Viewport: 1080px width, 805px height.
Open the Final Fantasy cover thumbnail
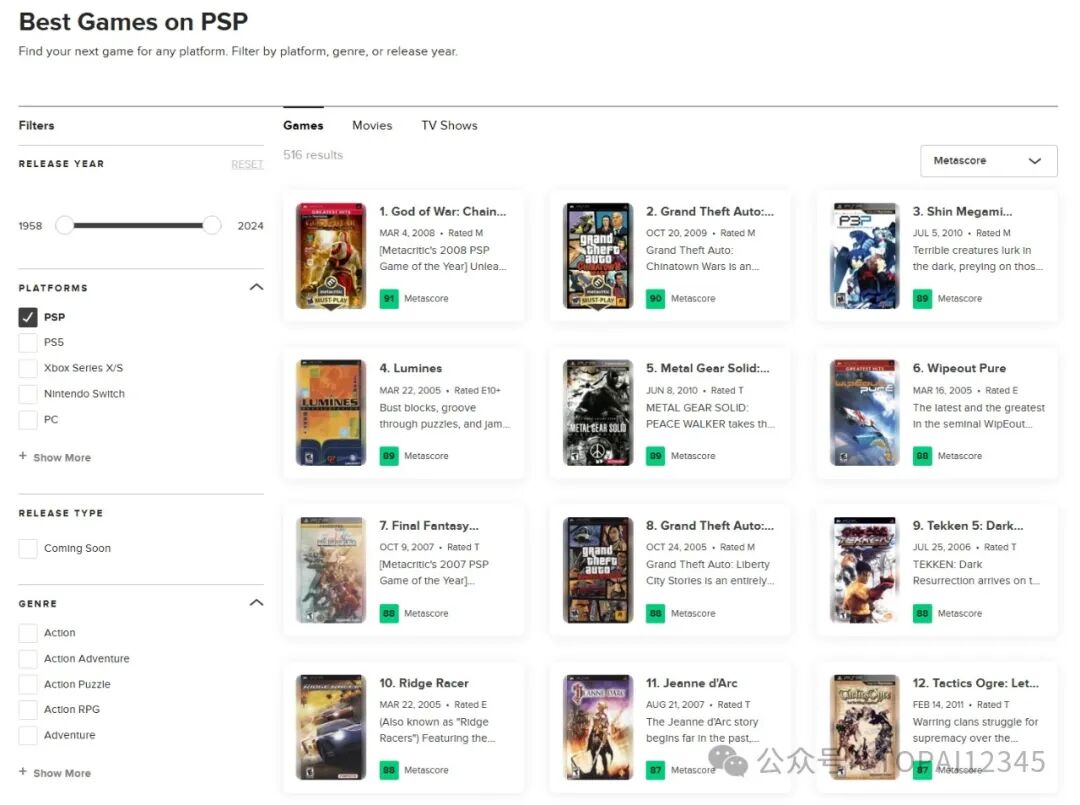(331, 569)
